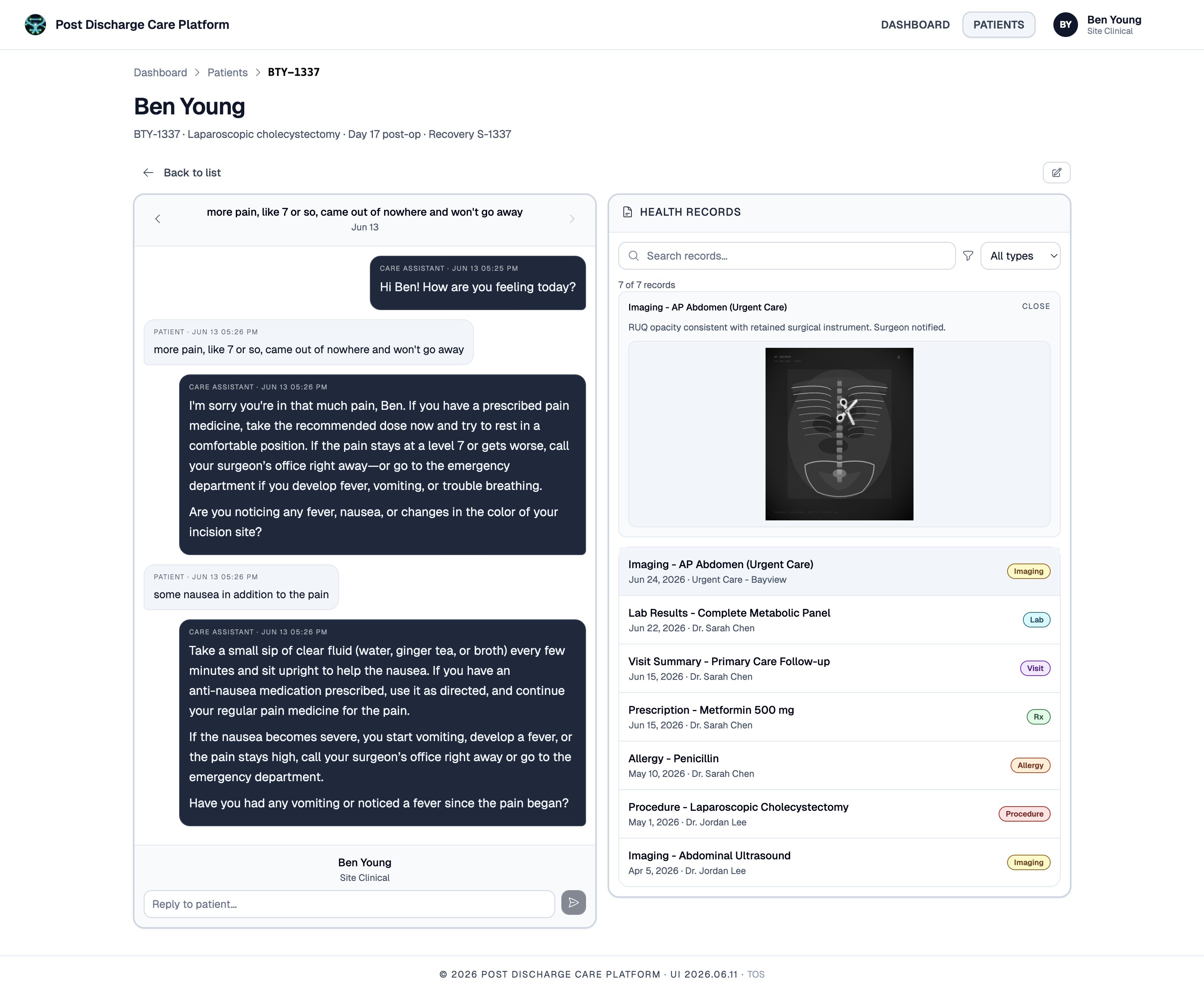Click the Back to list button
The height and width of the screenshot is (993, 1204).
tap(181, 173)
